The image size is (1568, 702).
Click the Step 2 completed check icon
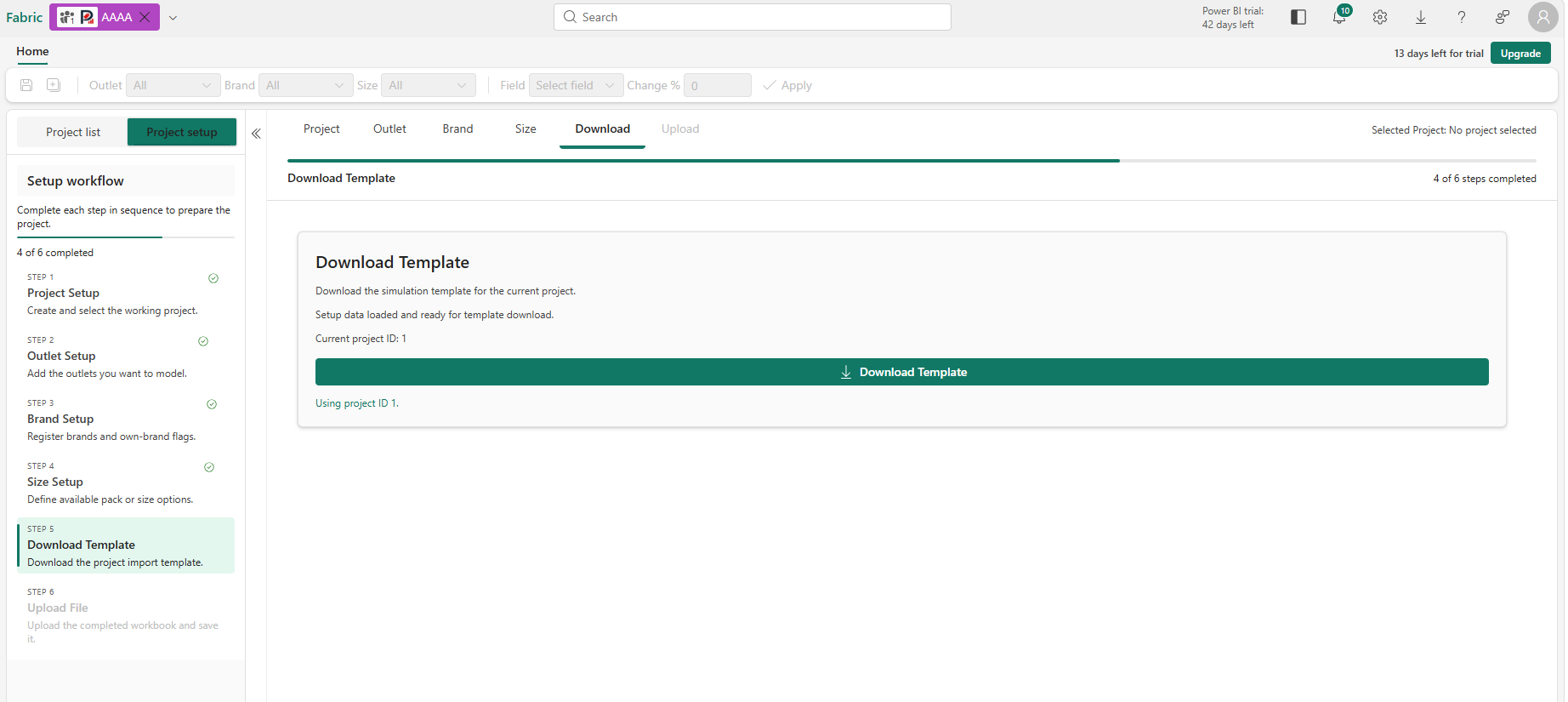coord(203,341)
